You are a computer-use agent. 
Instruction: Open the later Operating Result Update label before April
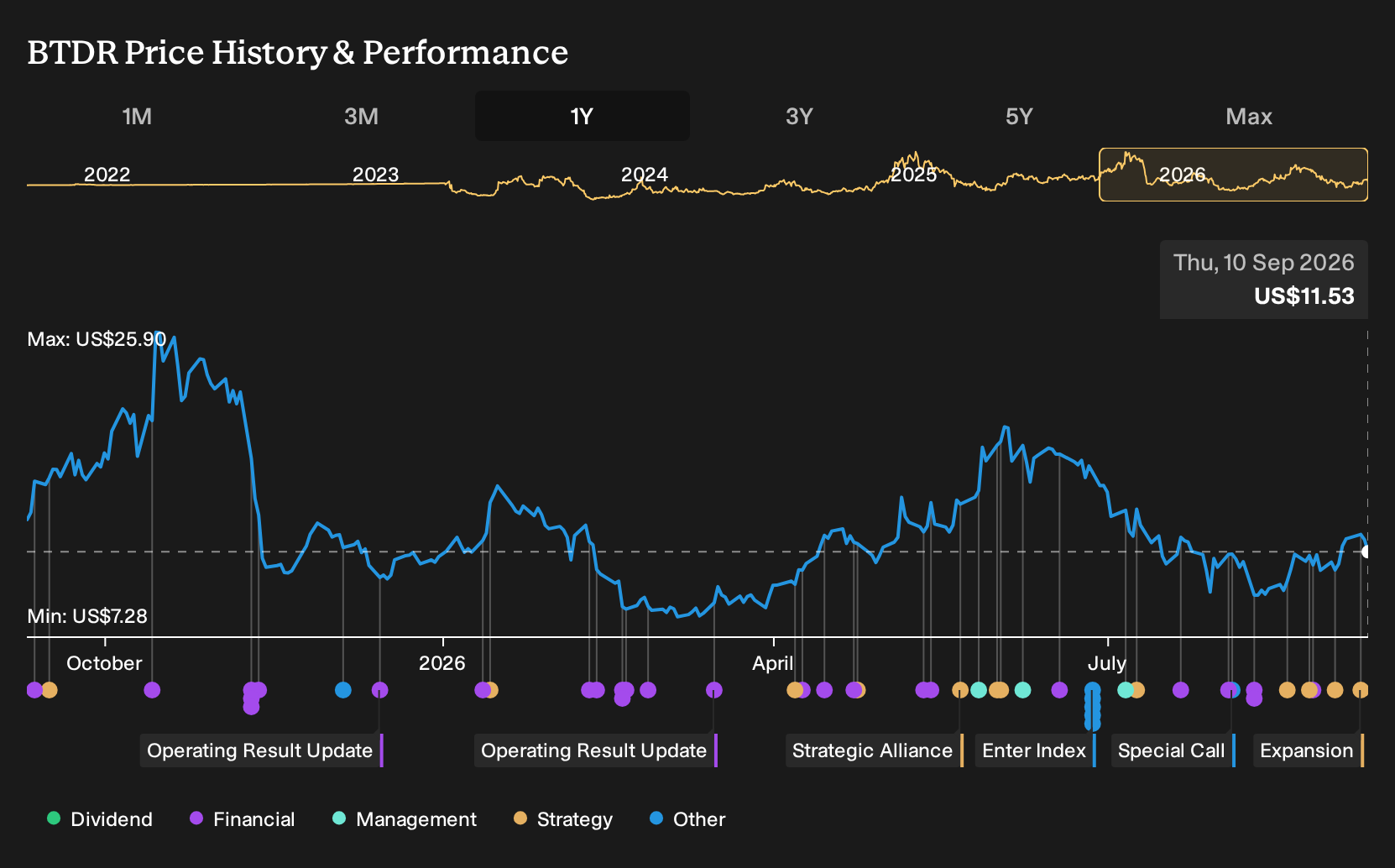tap(596, 750)
